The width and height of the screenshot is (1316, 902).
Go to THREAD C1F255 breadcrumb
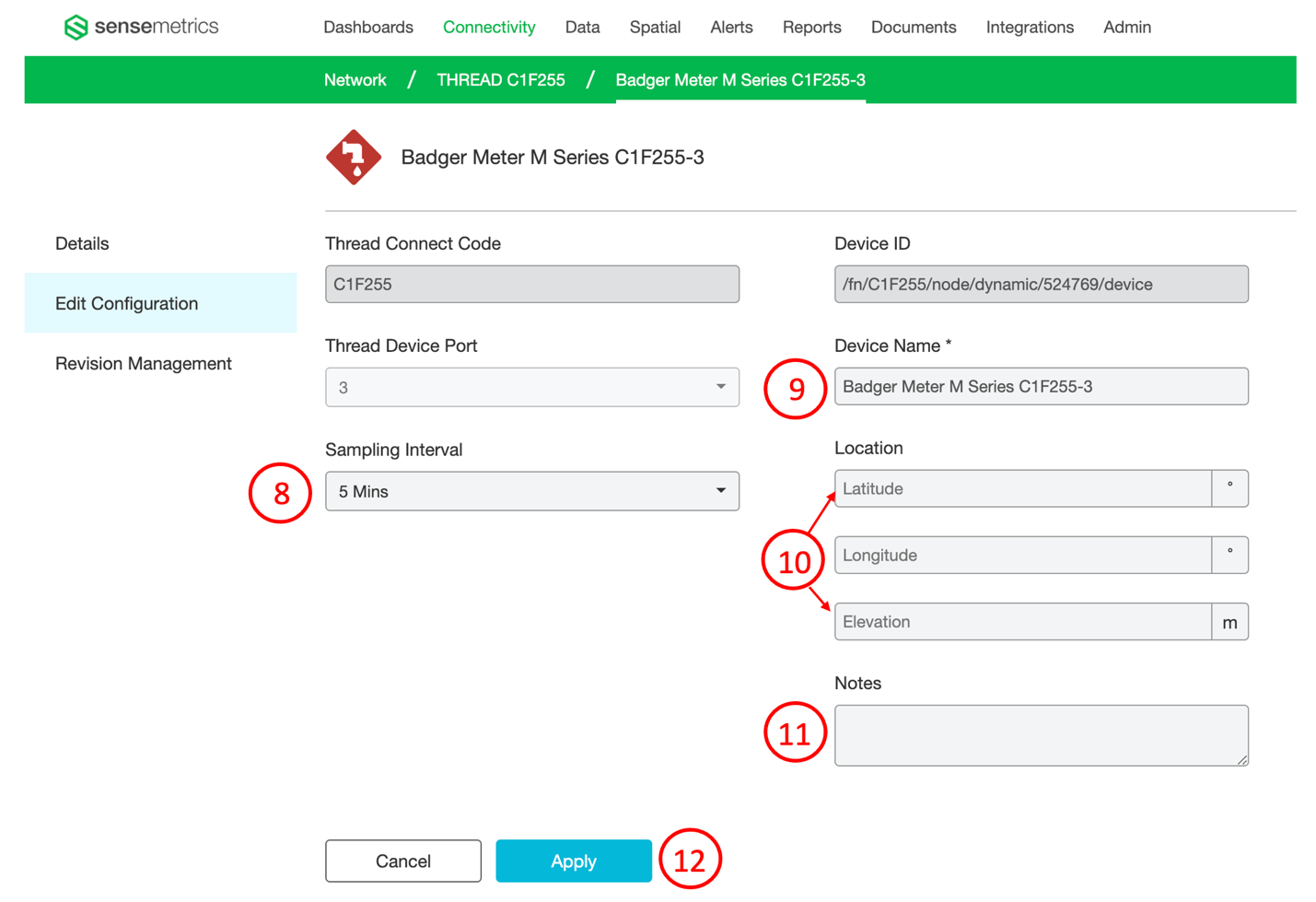501,80
